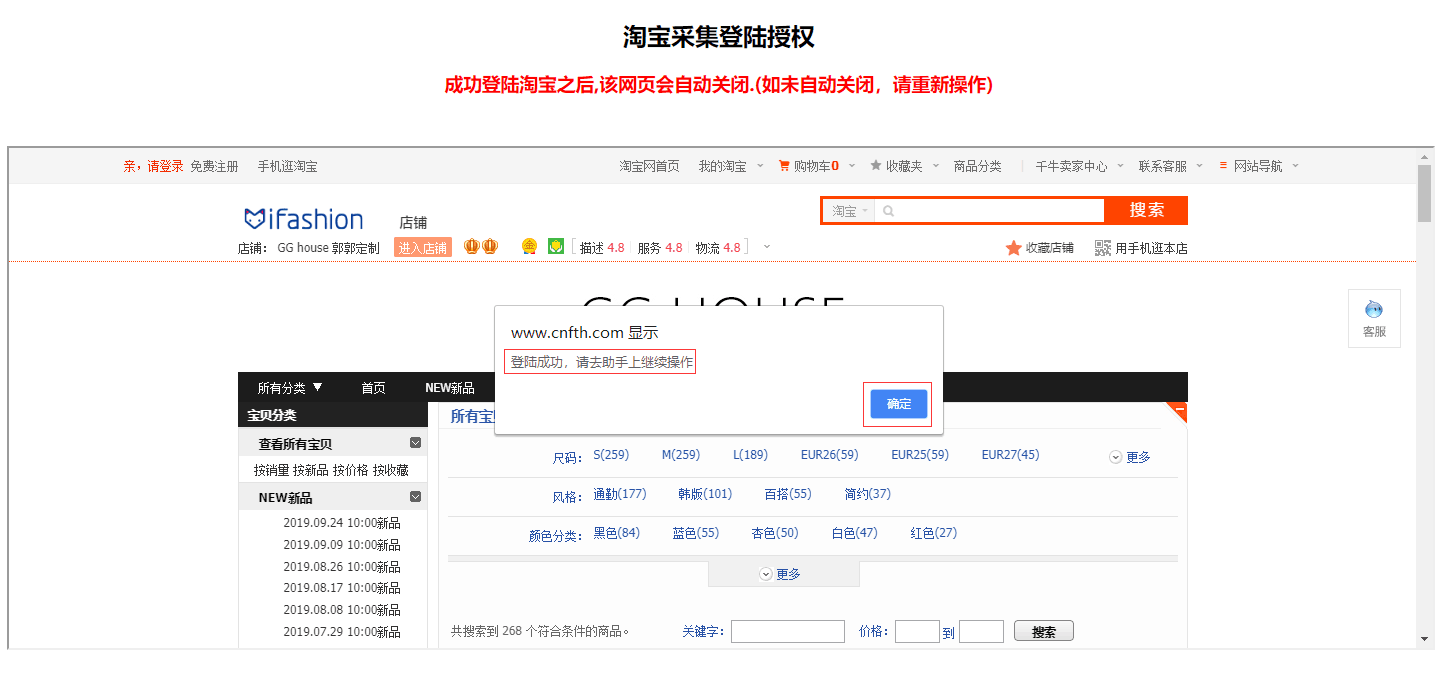Click the 网站导航 list icon

pos(1223,166)
